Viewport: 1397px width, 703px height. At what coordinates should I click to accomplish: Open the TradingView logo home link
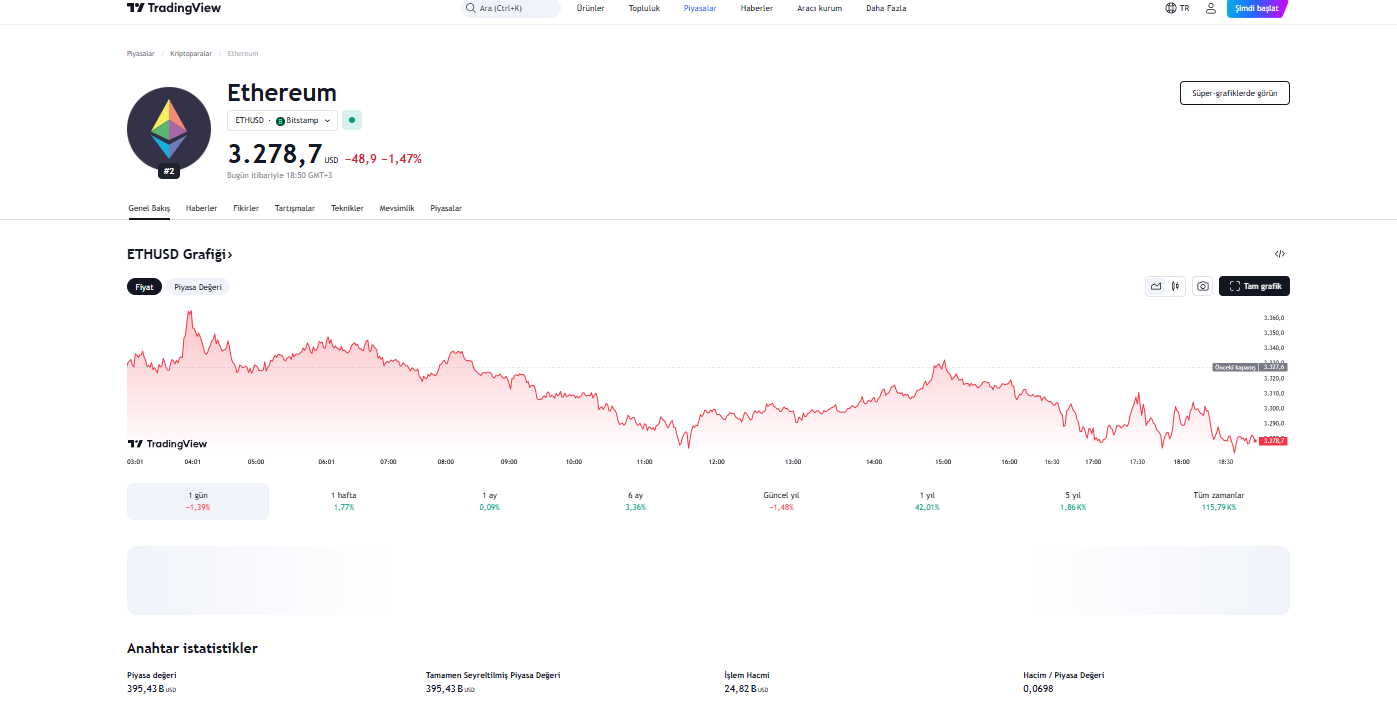174,8
